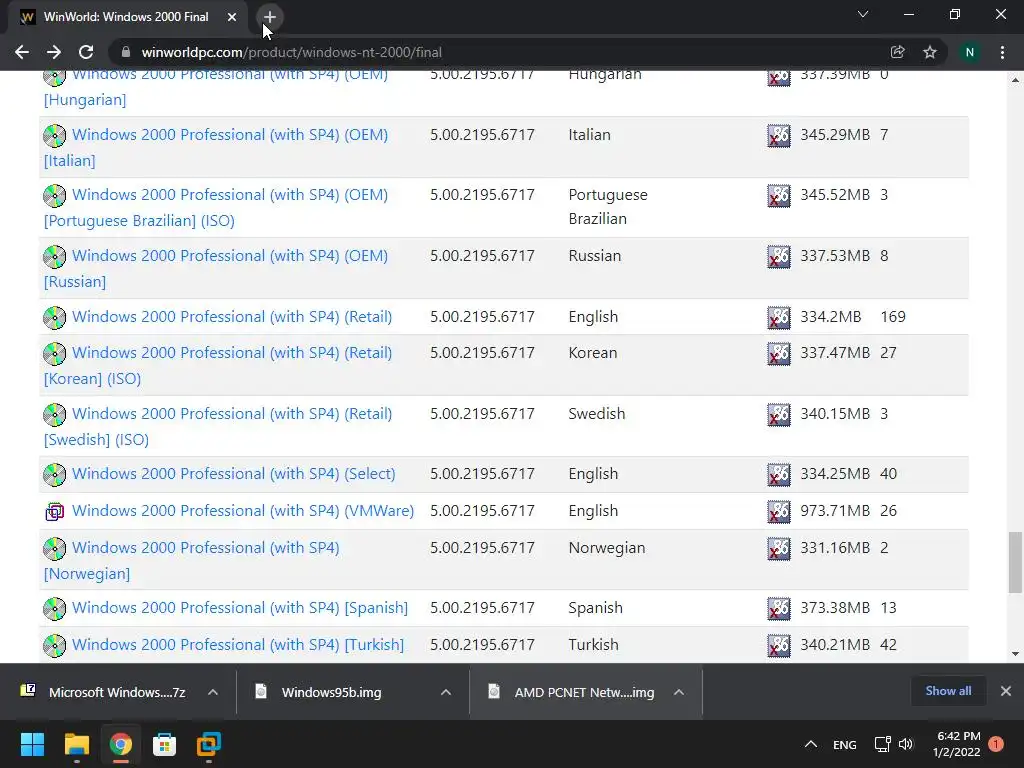Open the VMware taskbar icon
Screen dimensions: 1024x768
pos(209,744)
